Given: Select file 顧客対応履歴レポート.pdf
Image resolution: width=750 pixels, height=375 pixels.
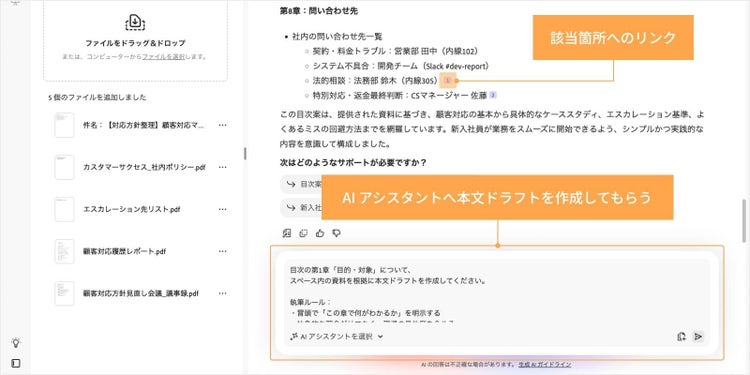Looking at the screenshot, I should 124,252.
